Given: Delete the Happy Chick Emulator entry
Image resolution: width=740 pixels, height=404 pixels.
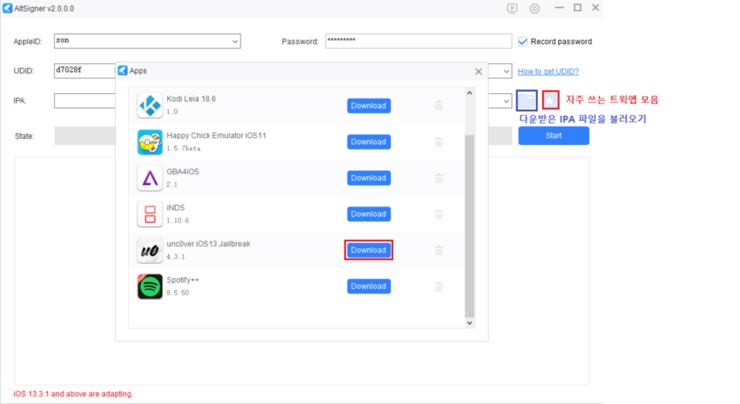Looking at the screenshot, I should 438,142.
